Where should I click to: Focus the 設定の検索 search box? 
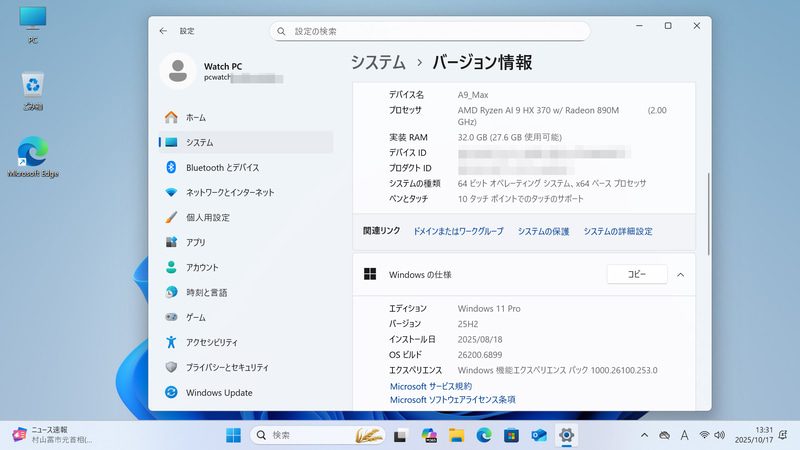pos(430,31)
